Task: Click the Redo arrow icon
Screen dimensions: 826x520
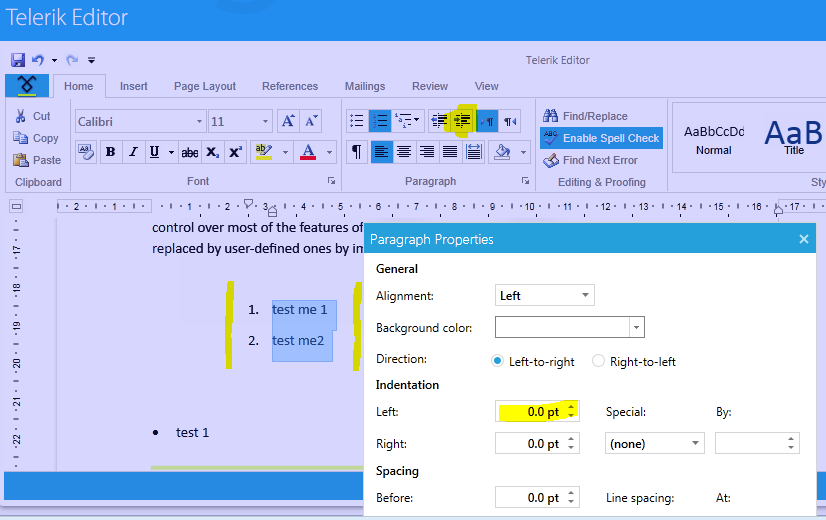Action: tap(72, 60)
